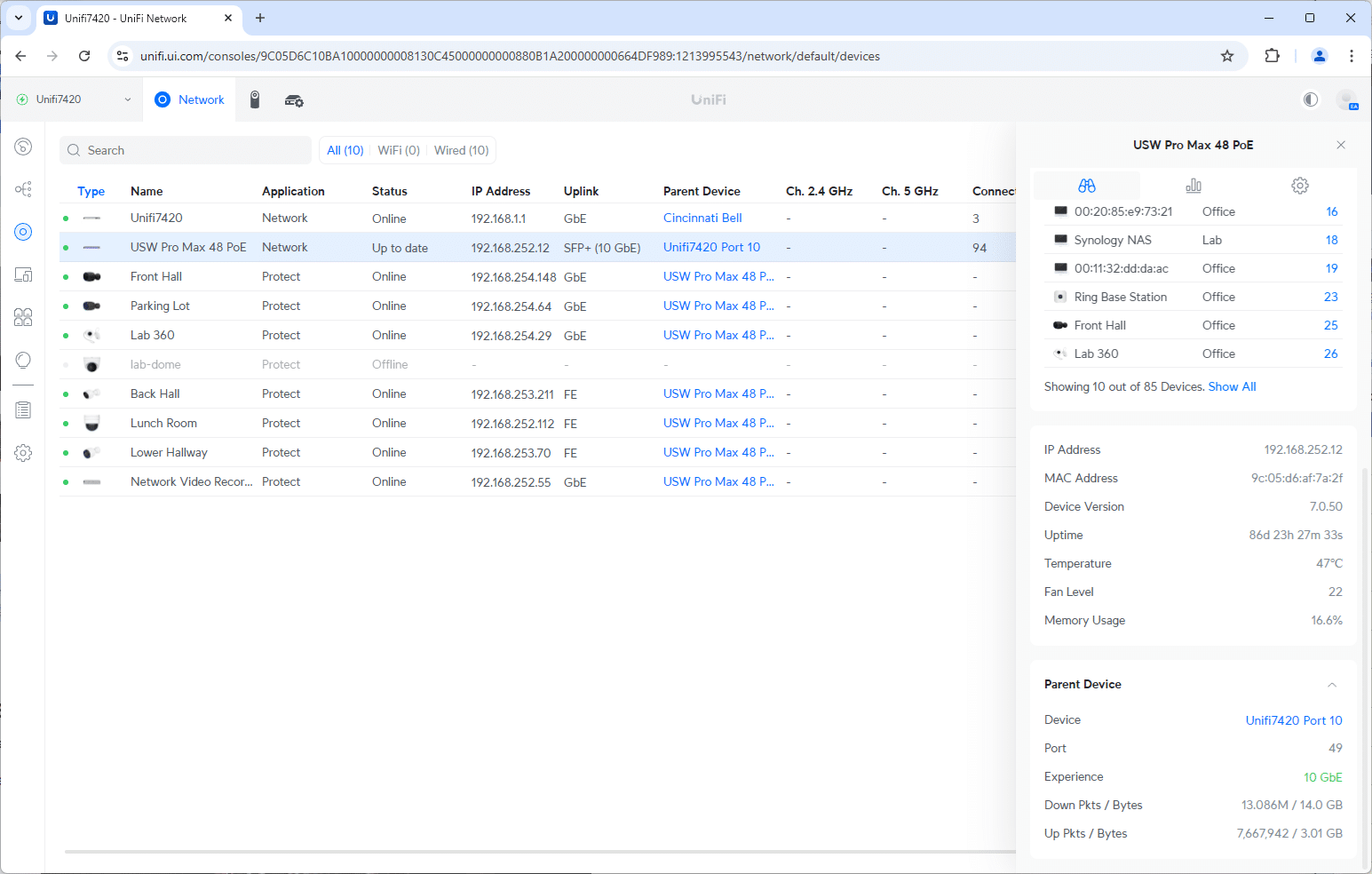The width and height of the screenshot is (1372, 874).
Task: Click the Parking Lot bullet camera icon
Action: (x=91, y=306)
